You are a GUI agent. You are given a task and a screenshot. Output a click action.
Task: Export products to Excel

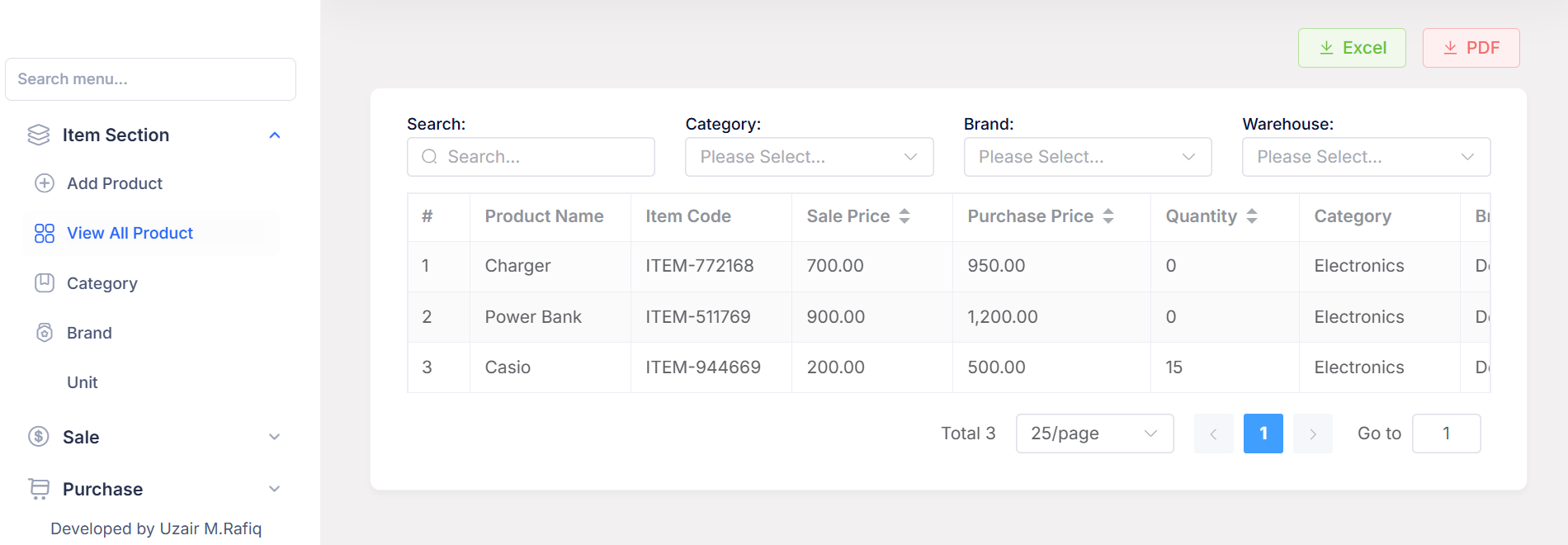(1352, 48)
